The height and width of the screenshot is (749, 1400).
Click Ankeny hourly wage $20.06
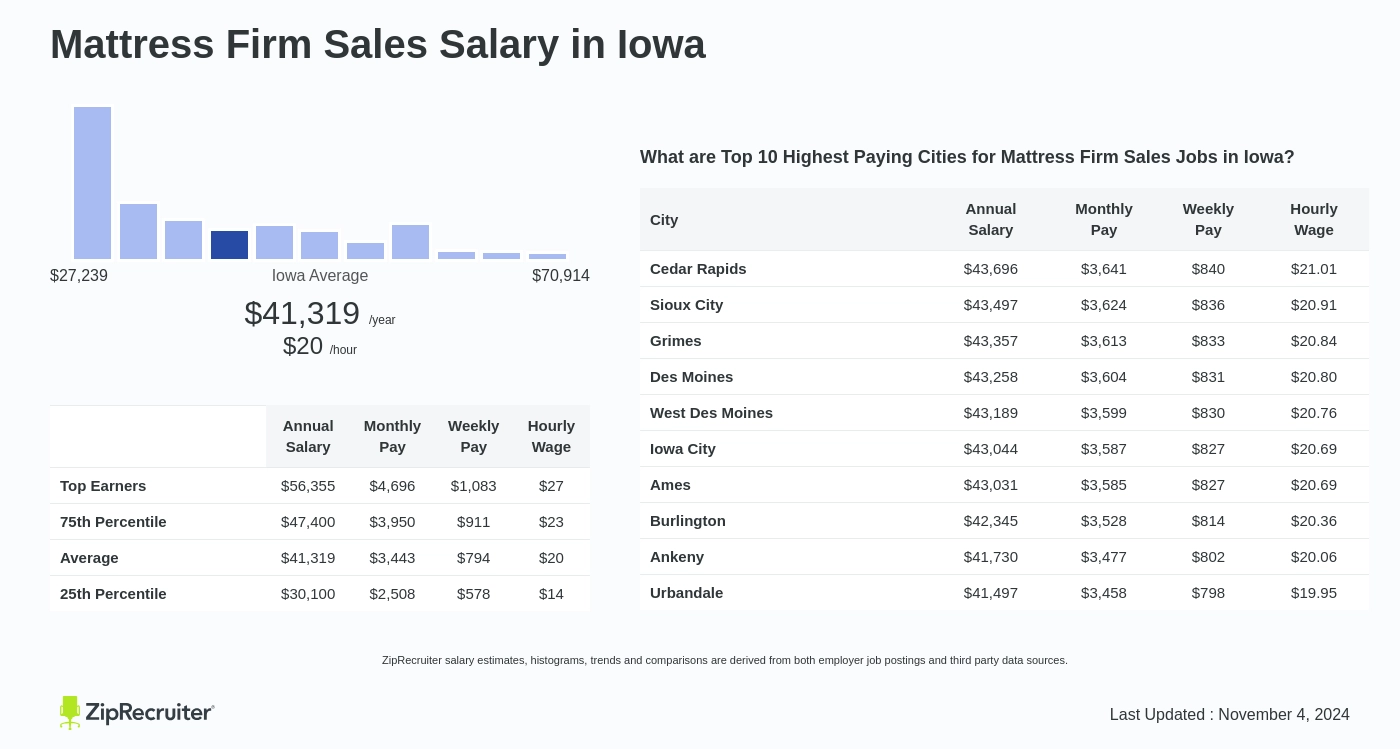(x=1314, y=557)
